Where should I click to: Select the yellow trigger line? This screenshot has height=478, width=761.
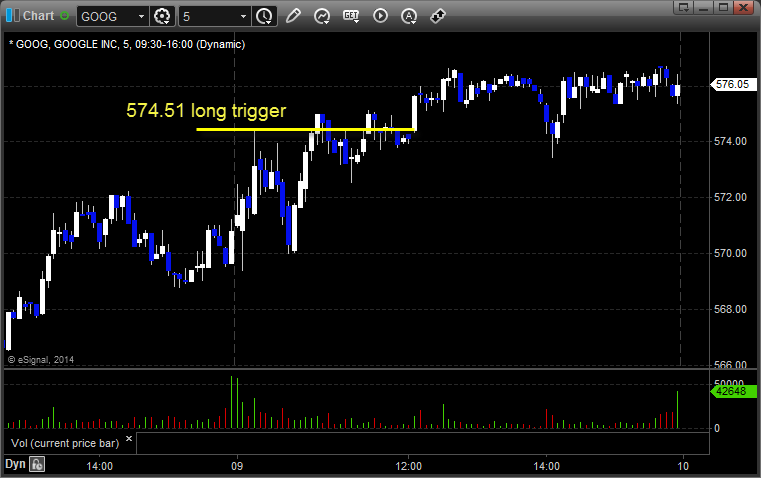click(x=305, y=130)
